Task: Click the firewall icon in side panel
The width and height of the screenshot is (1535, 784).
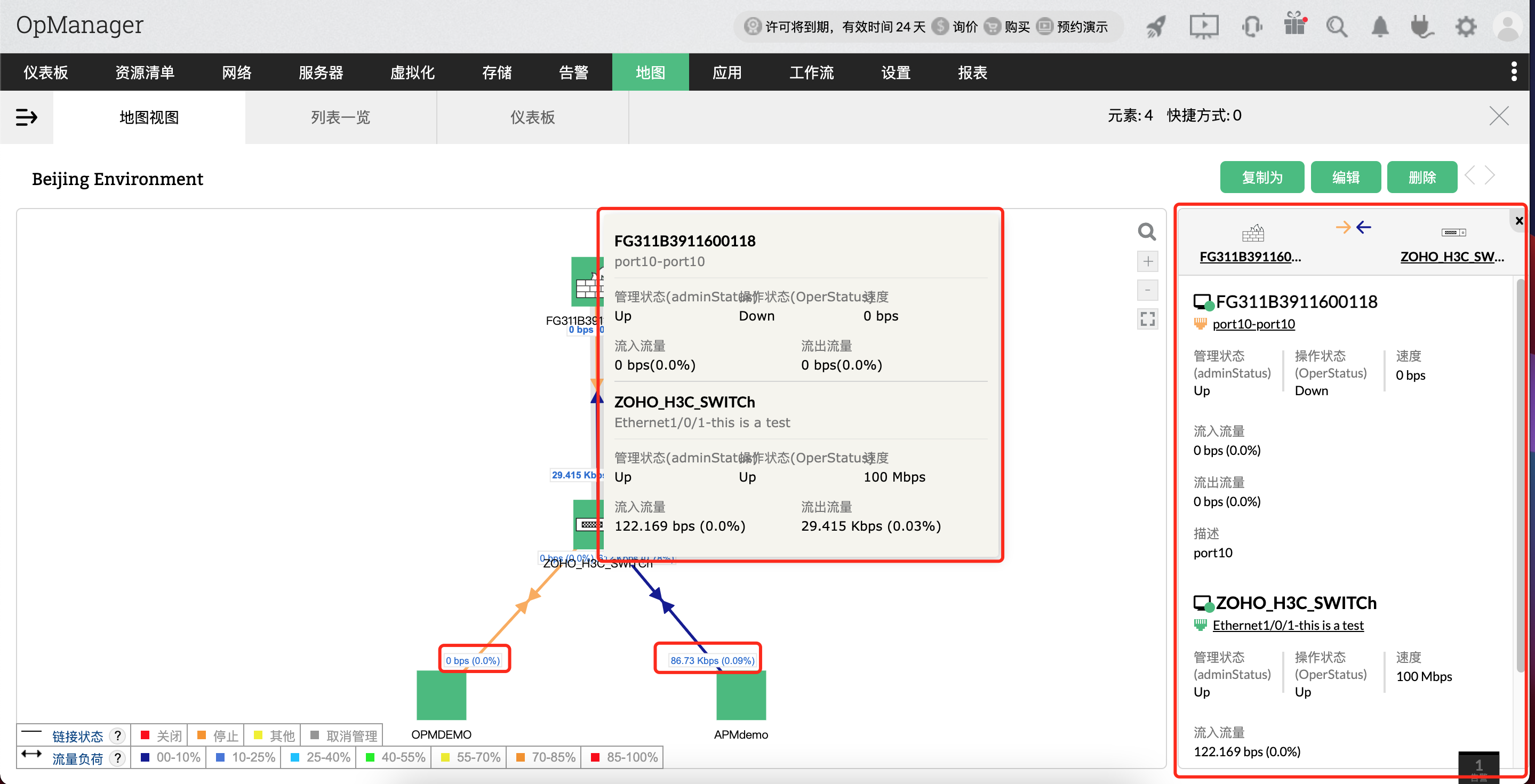Action: (x=1252, y=233)
